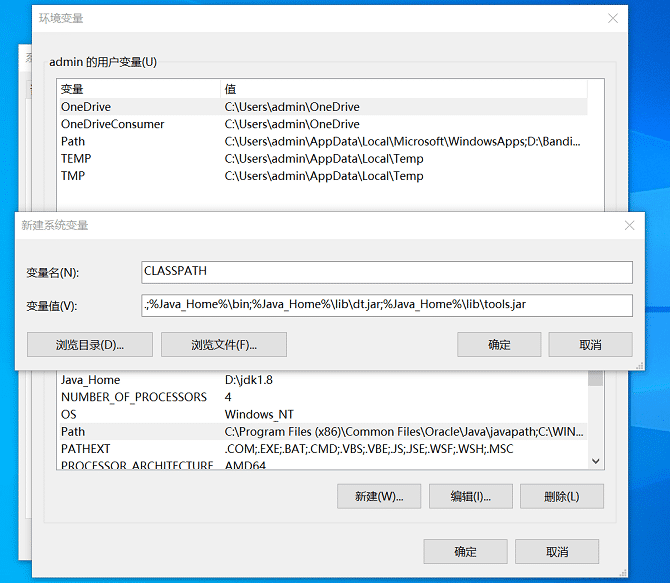Click the Windows_NT value cell

(x=259, y=414)
